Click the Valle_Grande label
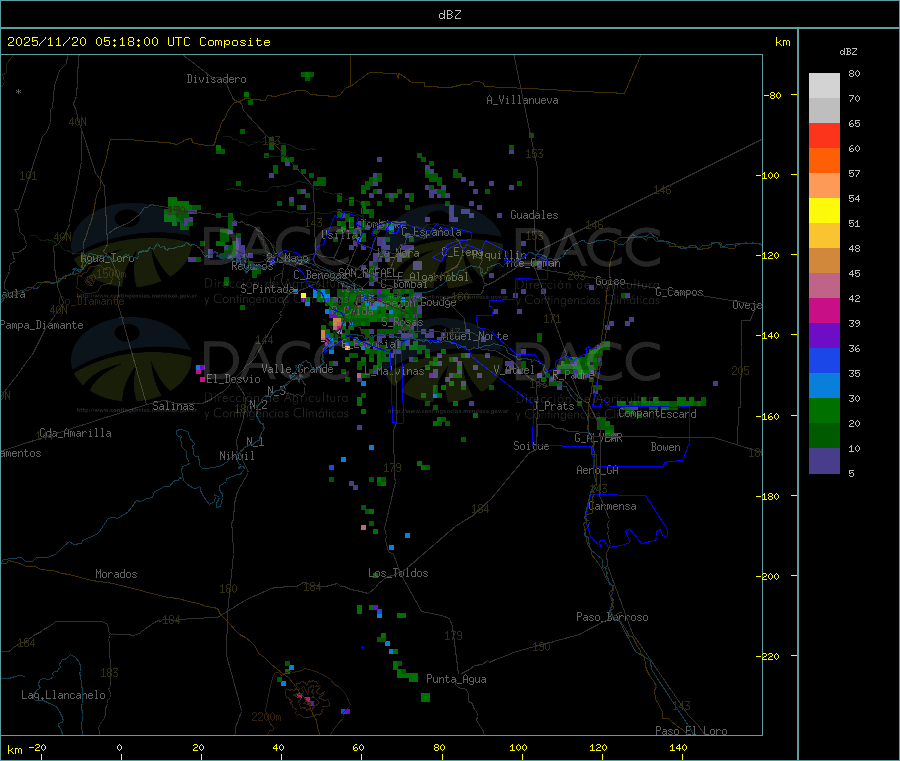Screen dimensions: 900x761 (297, 369)
